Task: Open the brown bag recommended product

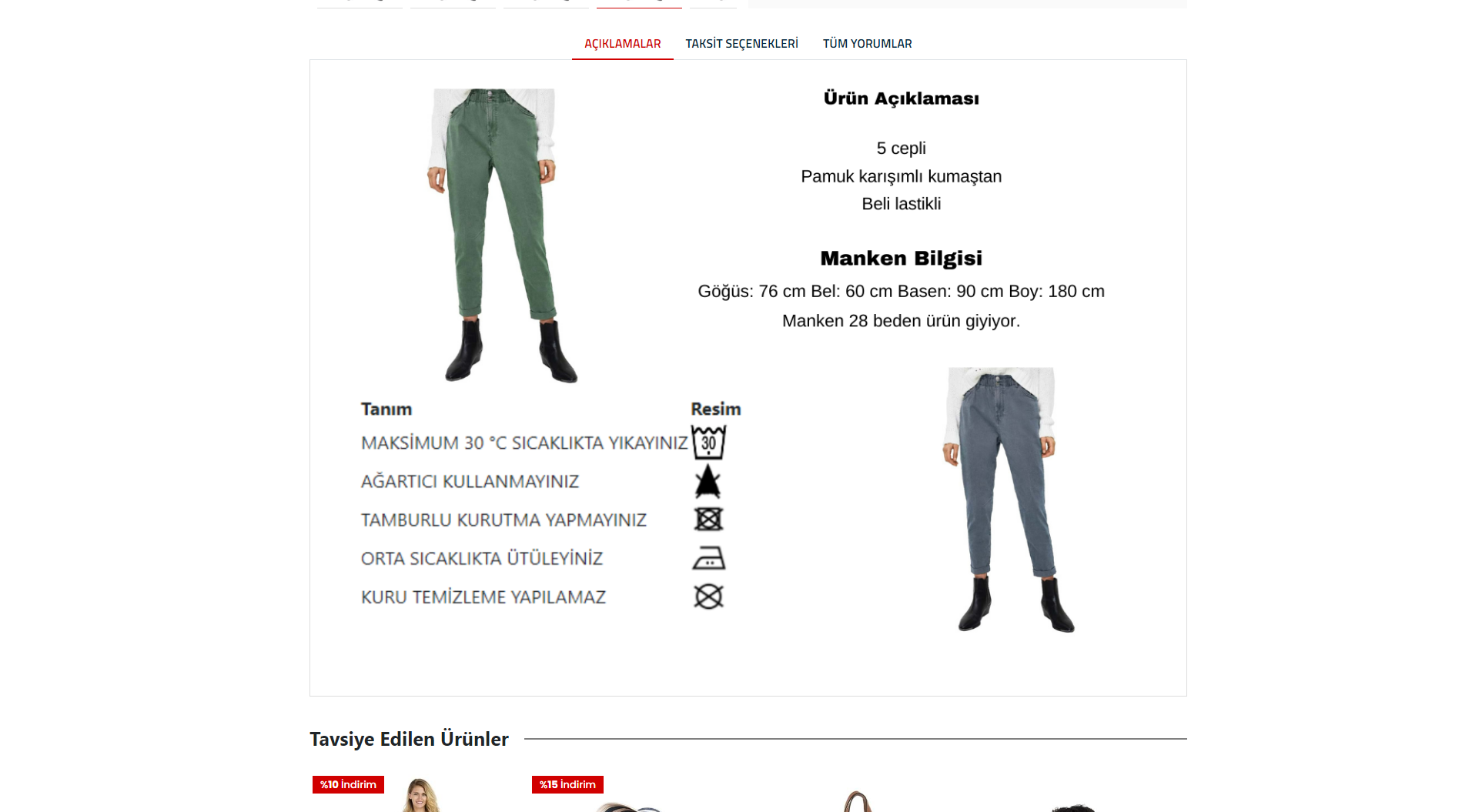Action: [x=858, y=801]
